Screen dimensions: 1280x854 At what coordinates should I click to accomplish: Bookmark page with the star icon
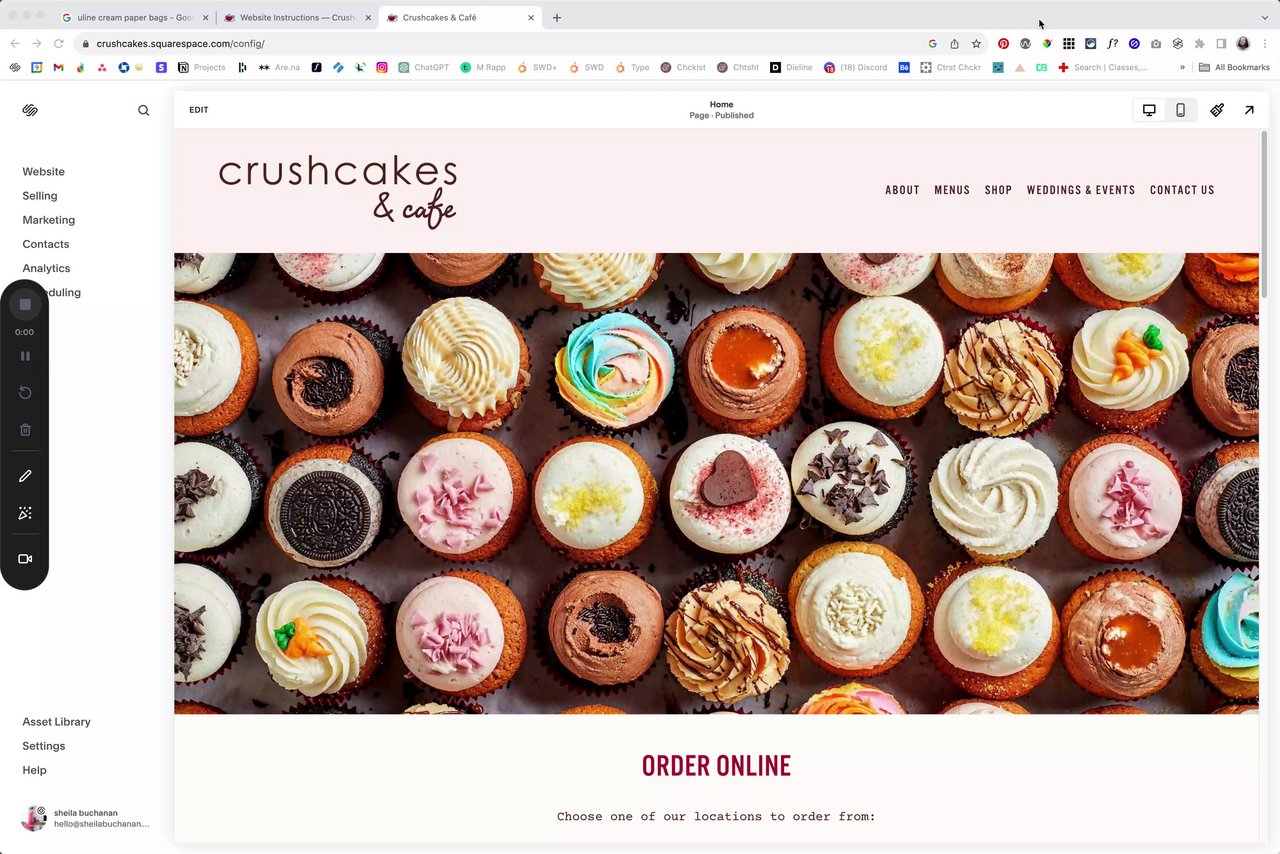point(976,44)
